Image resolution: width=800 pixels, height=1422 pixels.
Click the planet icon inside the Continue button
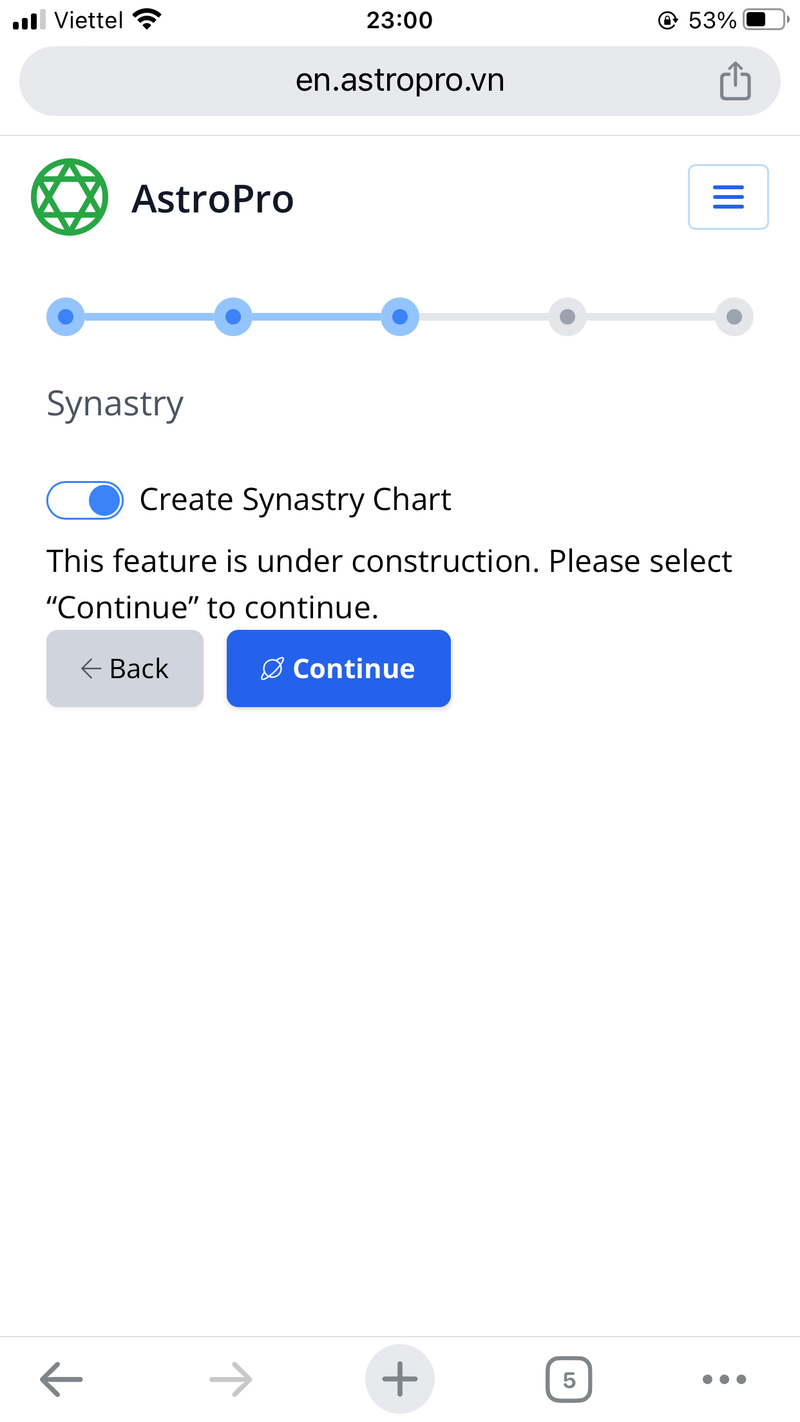(x=272, y=668)
